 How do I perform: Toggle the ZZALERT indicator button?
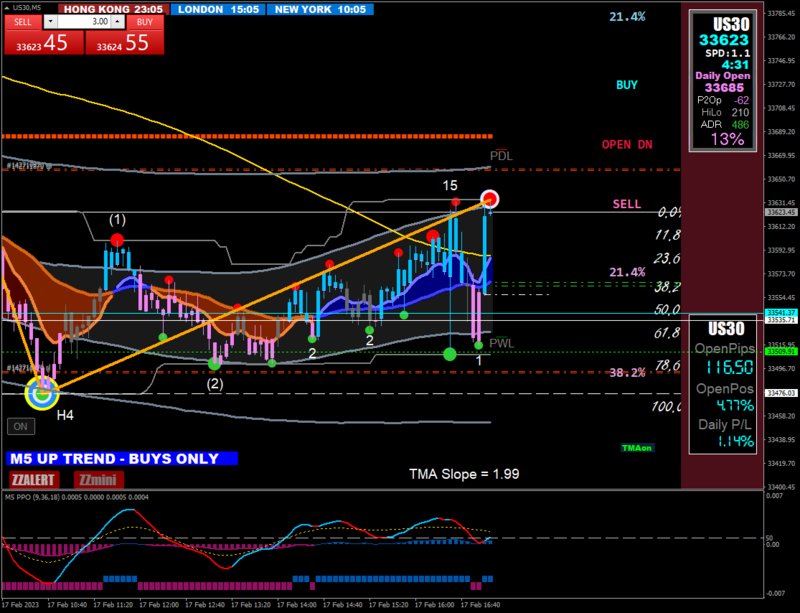tap(34, 480)
